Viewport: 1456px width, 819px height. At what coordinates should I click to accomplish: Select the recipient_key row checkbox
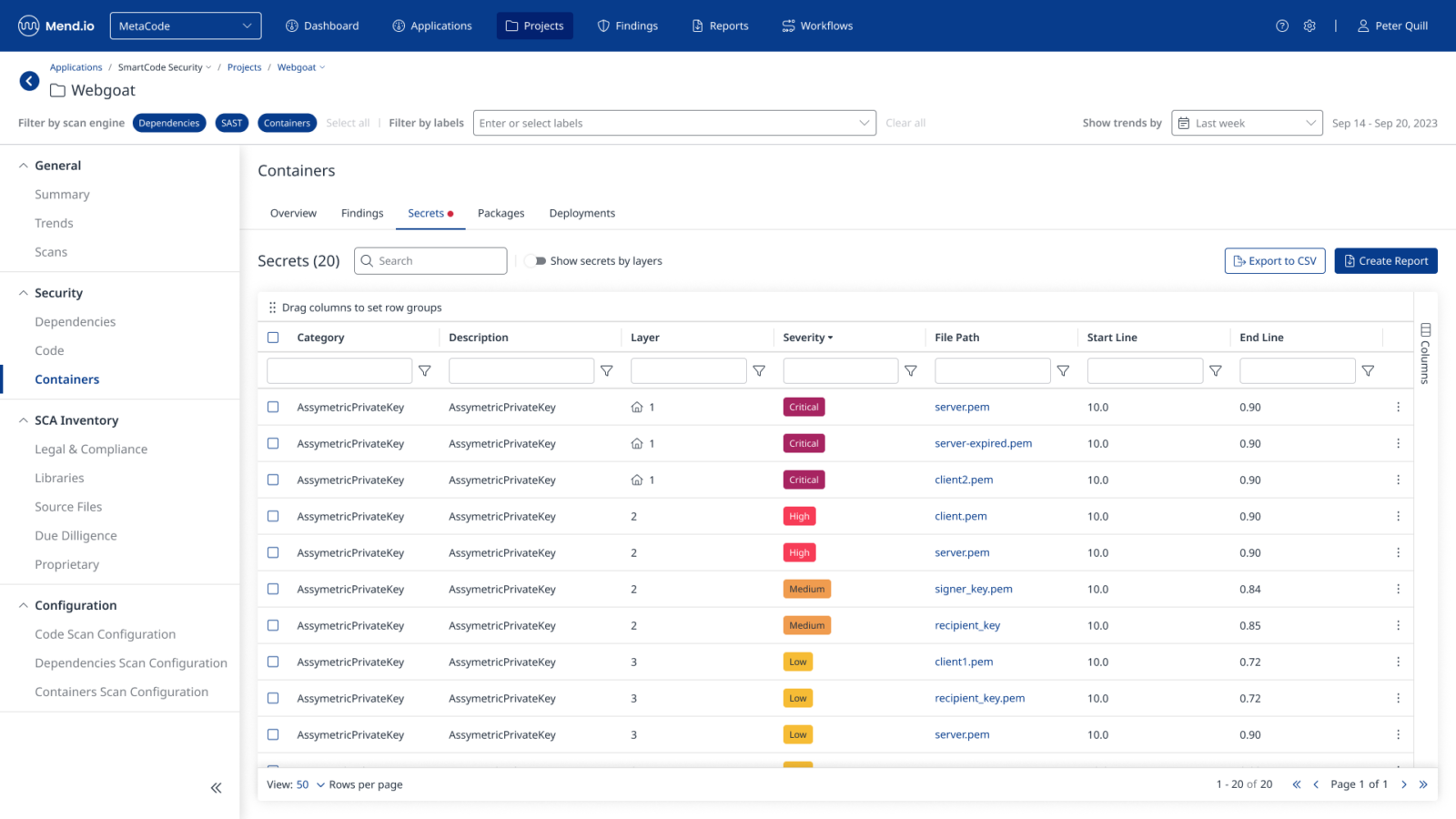(273, 625)
